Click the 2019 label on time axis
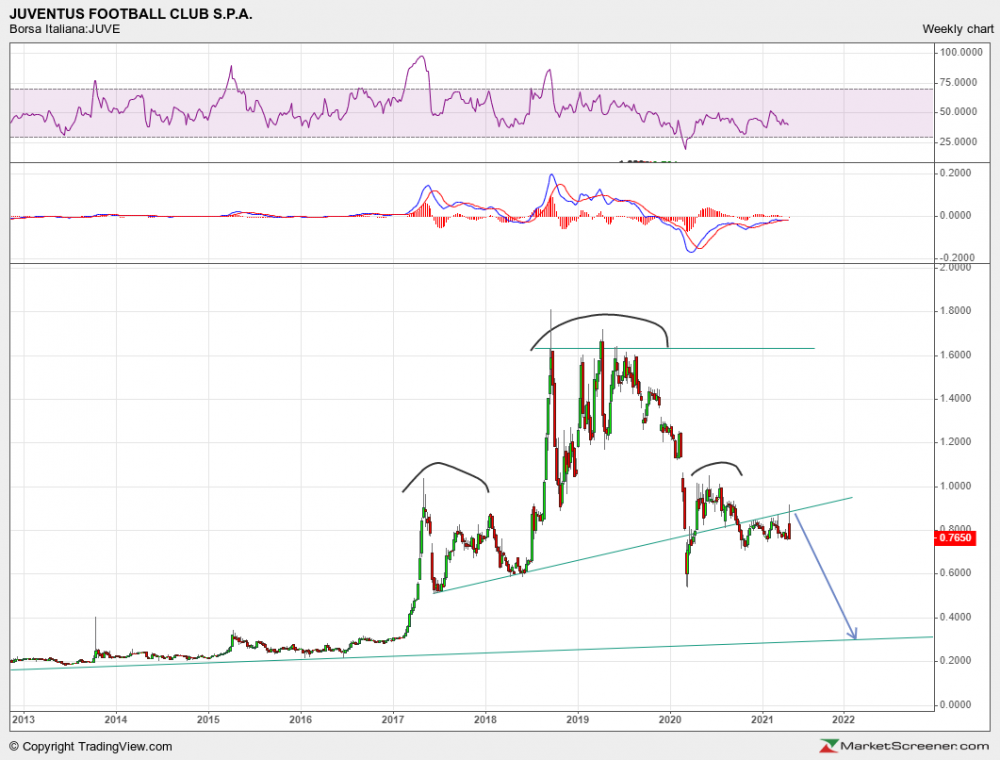 click(578, 720)
